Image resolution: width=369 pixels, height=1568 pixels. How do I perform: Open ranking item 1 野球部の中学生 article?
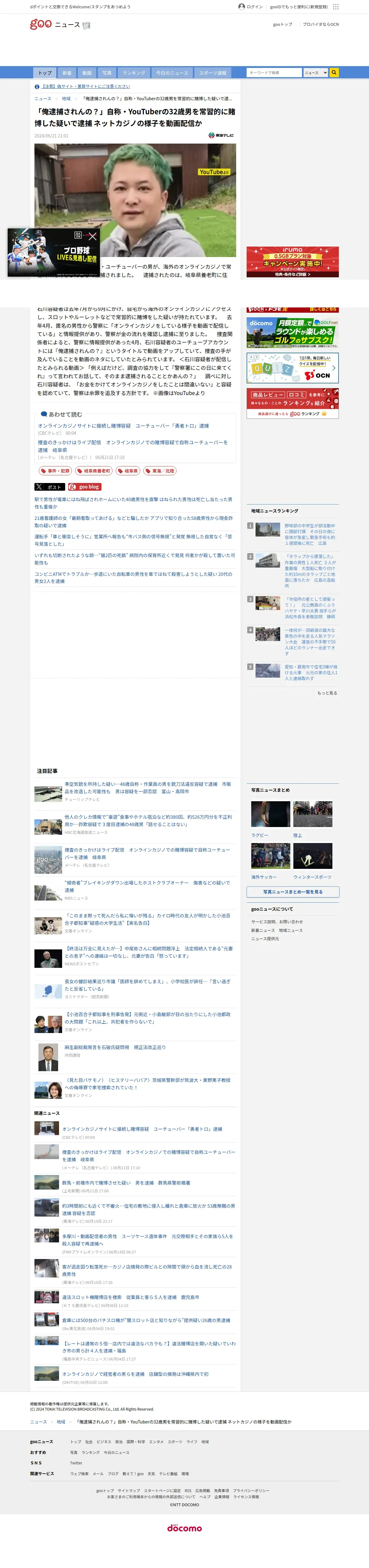point(311,534)
